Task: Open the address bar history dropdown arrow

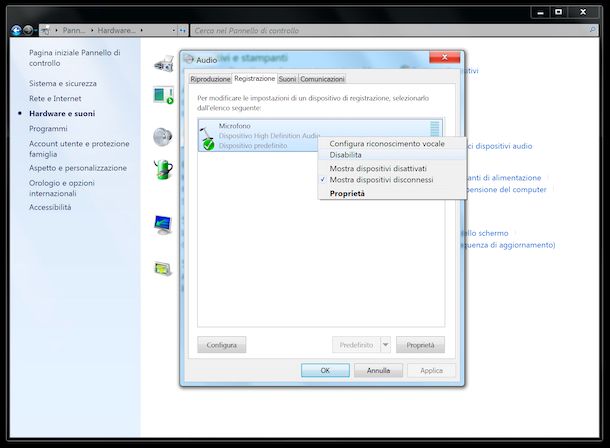Action: [x=173, y=30]
